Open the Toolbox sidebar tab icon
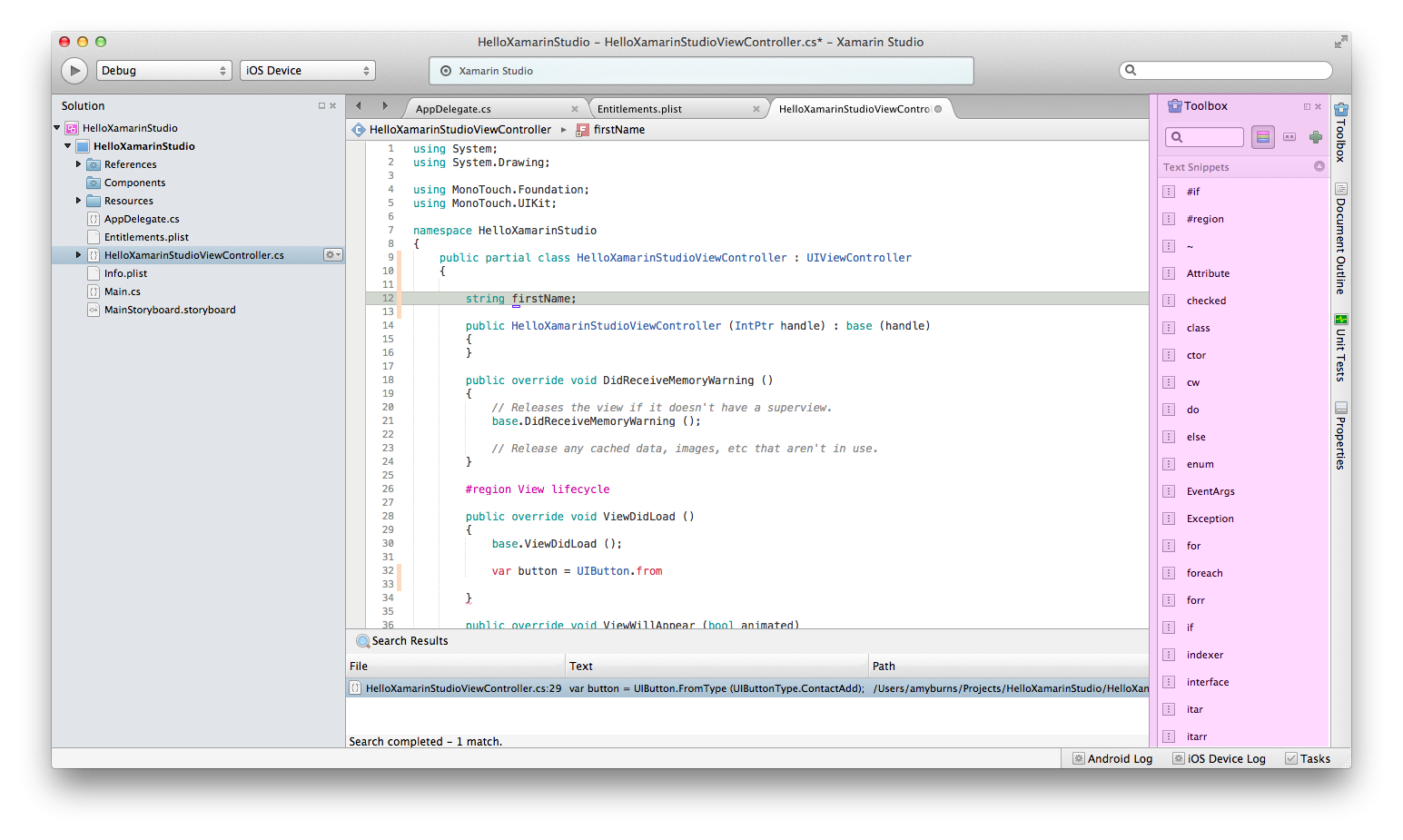Image resolution: width=1403 pixels, height=840 pixels. tap(1340, 110)
